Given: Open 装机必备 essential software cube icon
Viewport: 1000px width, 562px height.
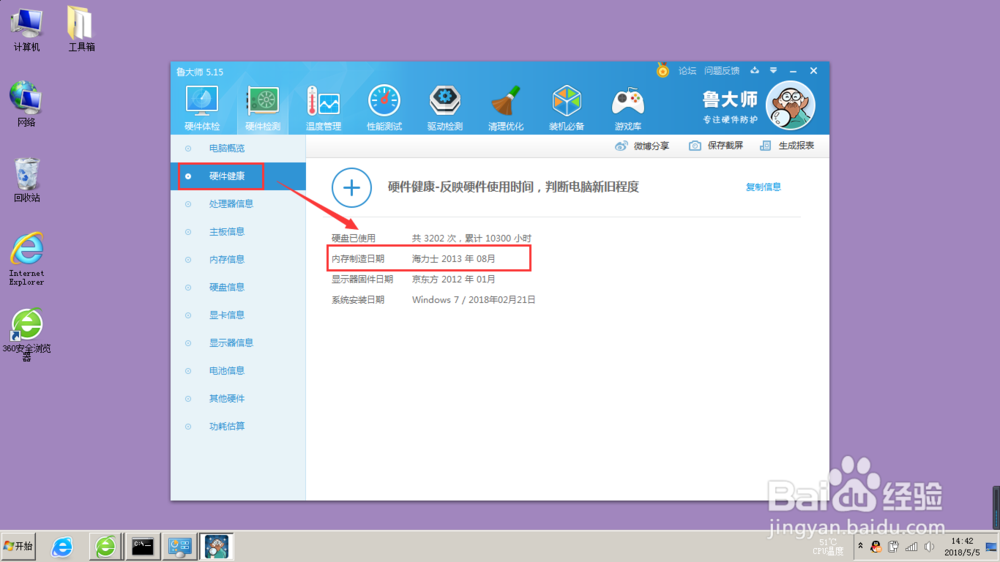Looking at the screenshot, I should [x=566, y=108].
